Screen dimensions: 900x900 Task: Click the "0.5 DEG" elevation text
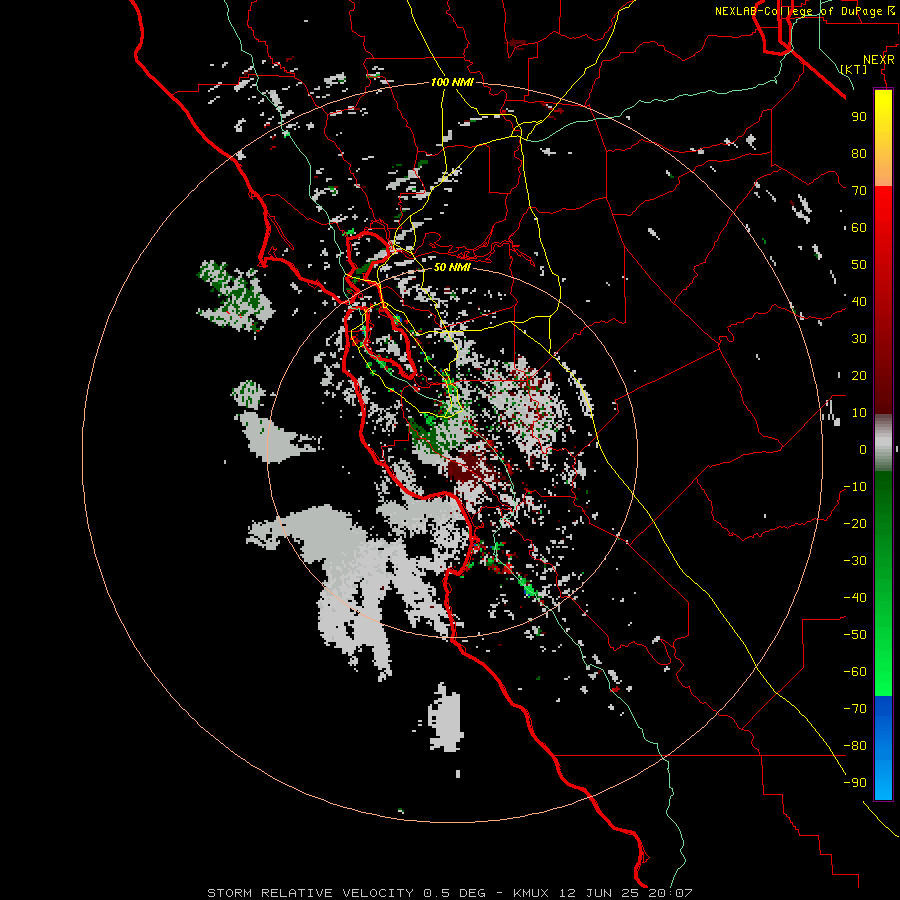[x=455, y=893]
